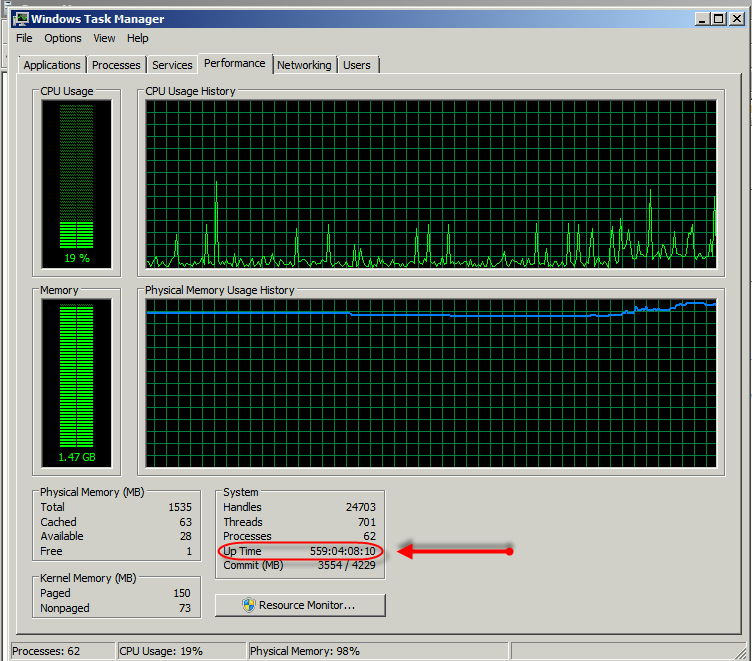Click the Resource Monitor button

(x=300, y=605)
